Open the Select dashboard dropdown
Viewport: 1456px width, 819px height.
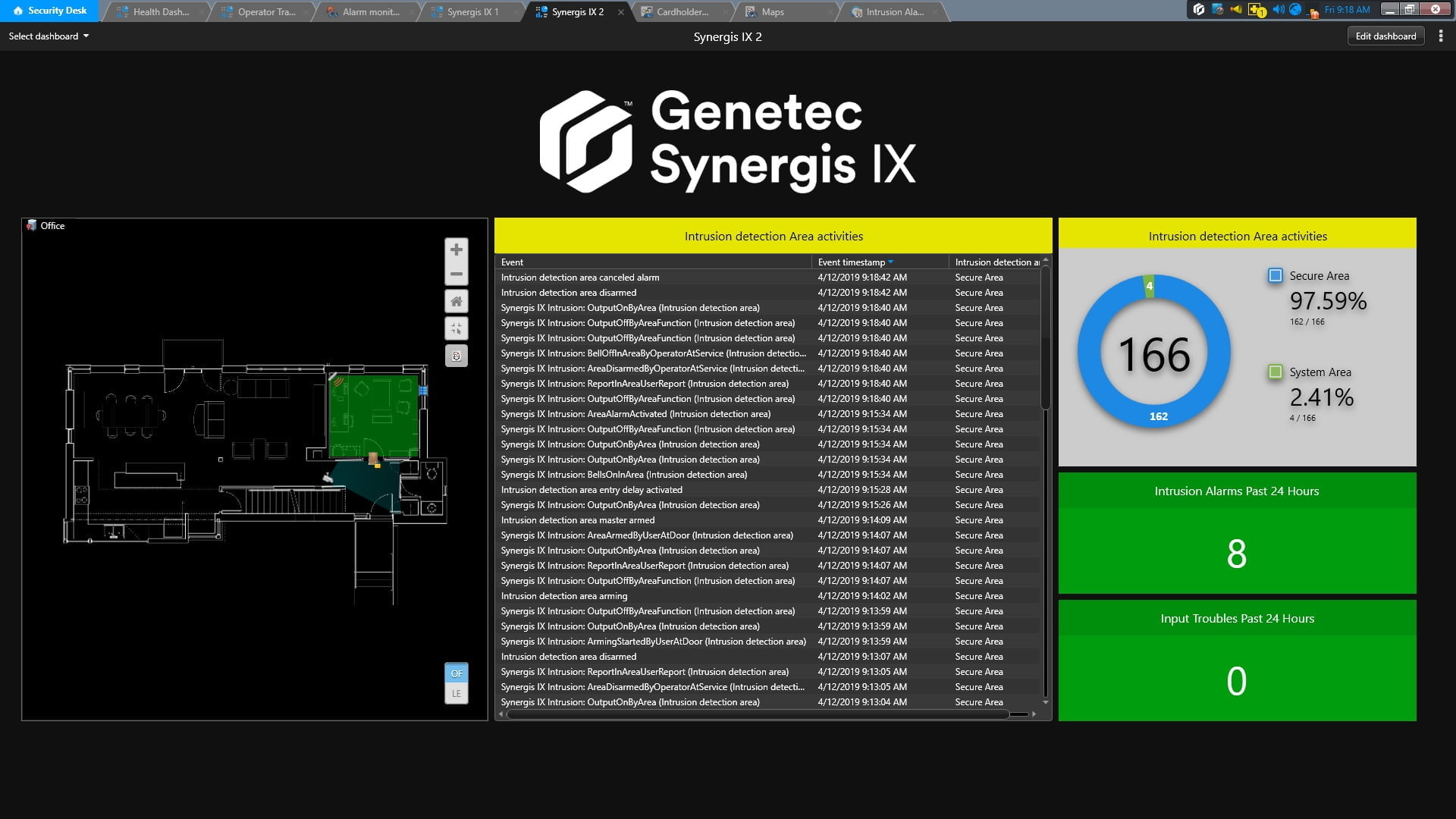[47, 36]
